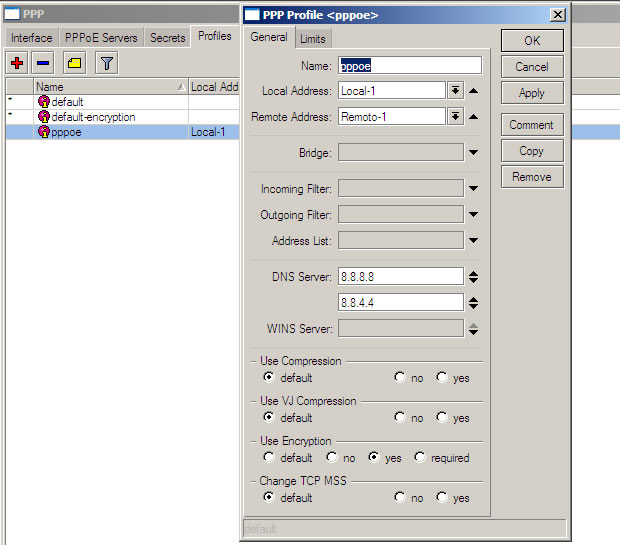Switch to the Secrets tab
Screen dimensions: 620x545
point(168,38)
